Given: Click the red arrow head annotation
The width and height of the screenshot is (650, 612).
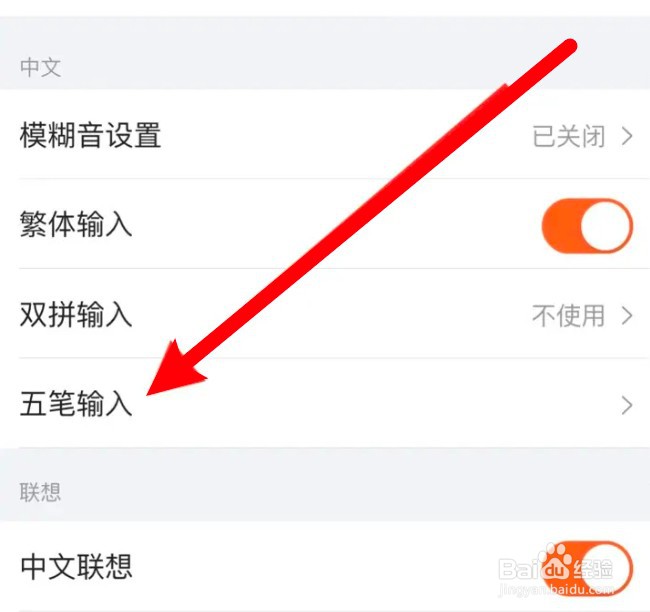Looking at the screenshot, I should [x=175, y=370].
